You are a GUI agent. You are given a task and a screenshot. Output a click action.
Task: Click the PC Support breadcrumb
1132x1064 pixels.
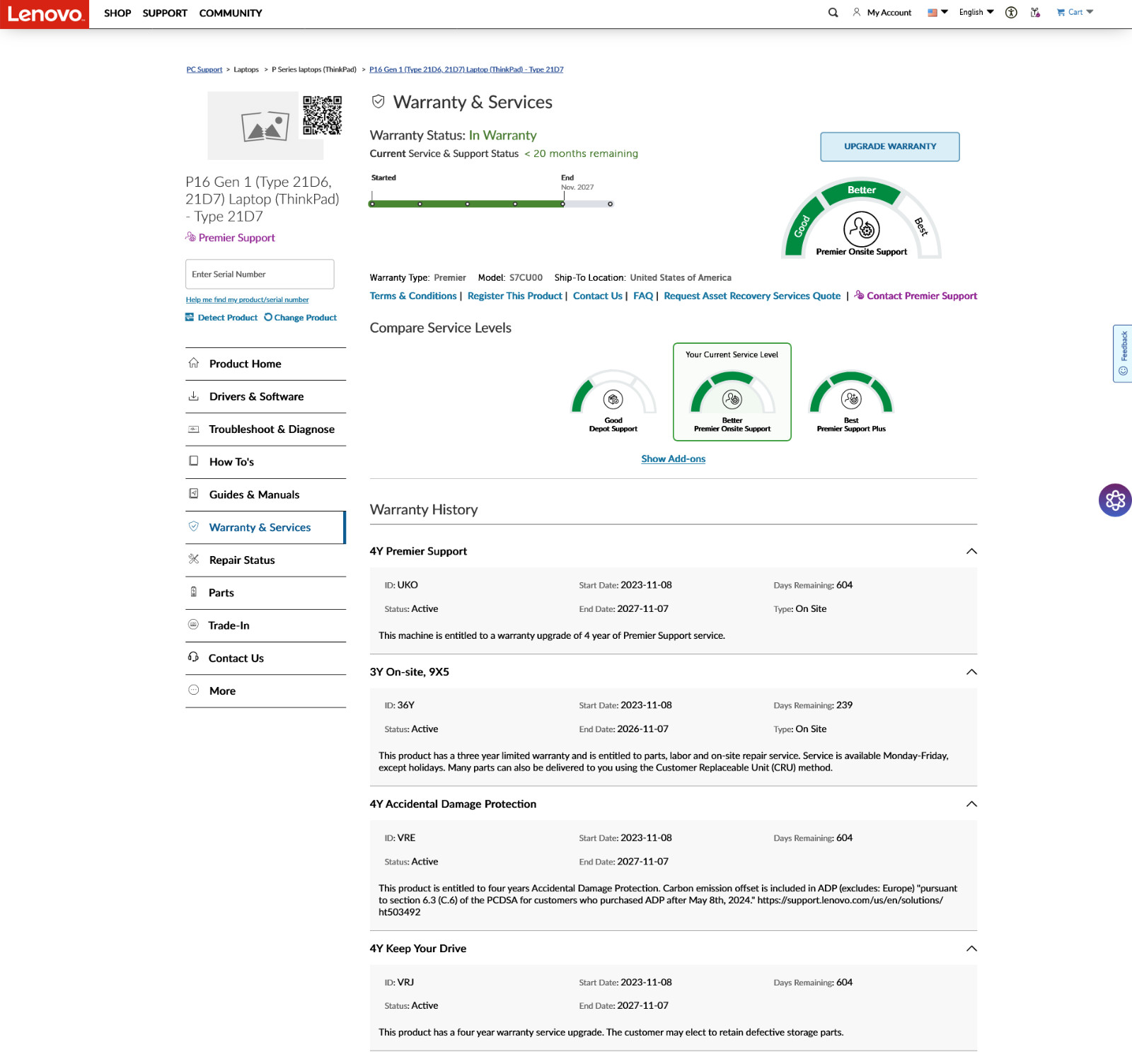[204, 69]
